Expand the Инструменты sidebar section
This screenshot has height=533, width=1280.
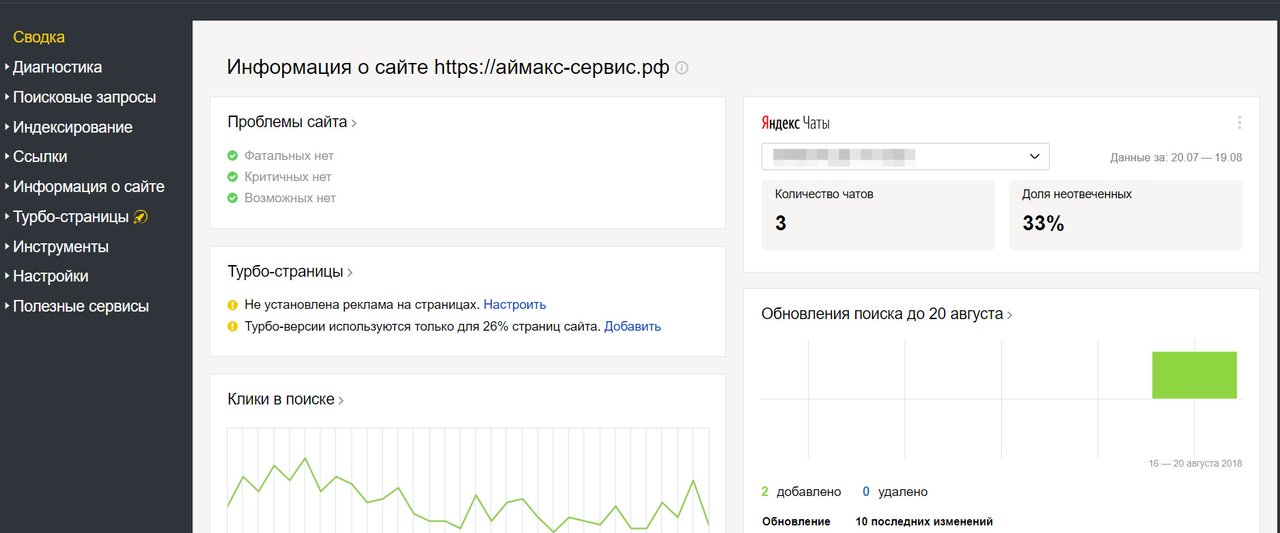pos(60,247)
